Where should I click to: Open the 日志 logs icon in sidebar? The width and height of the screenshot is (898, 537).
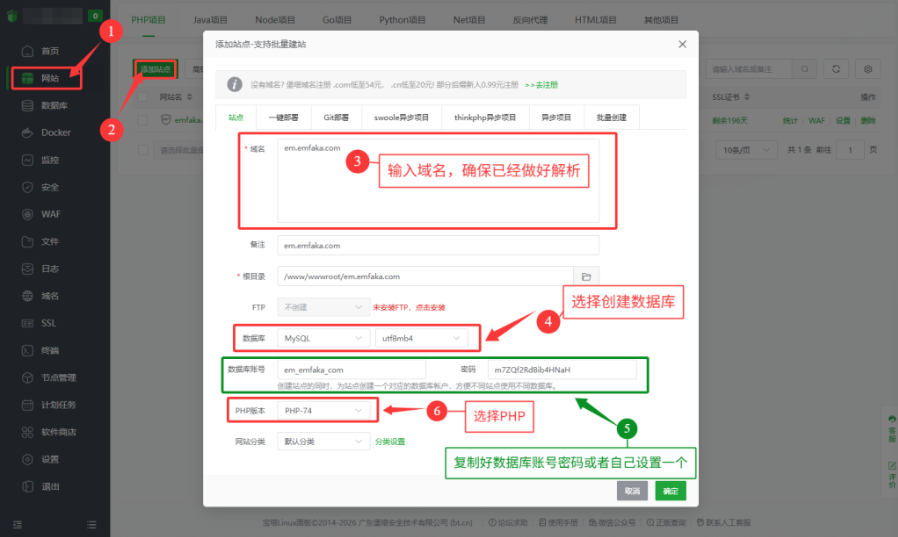(x=27, y=268)
